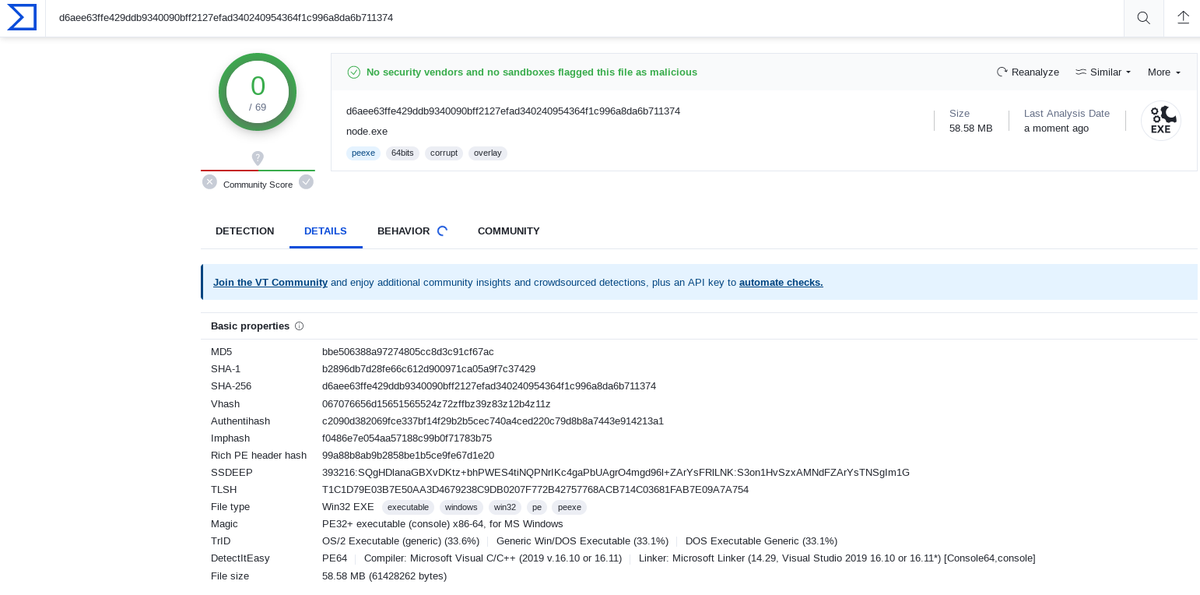Click the green check status icon
The image size is (1200, 595).
coord(353,72)
